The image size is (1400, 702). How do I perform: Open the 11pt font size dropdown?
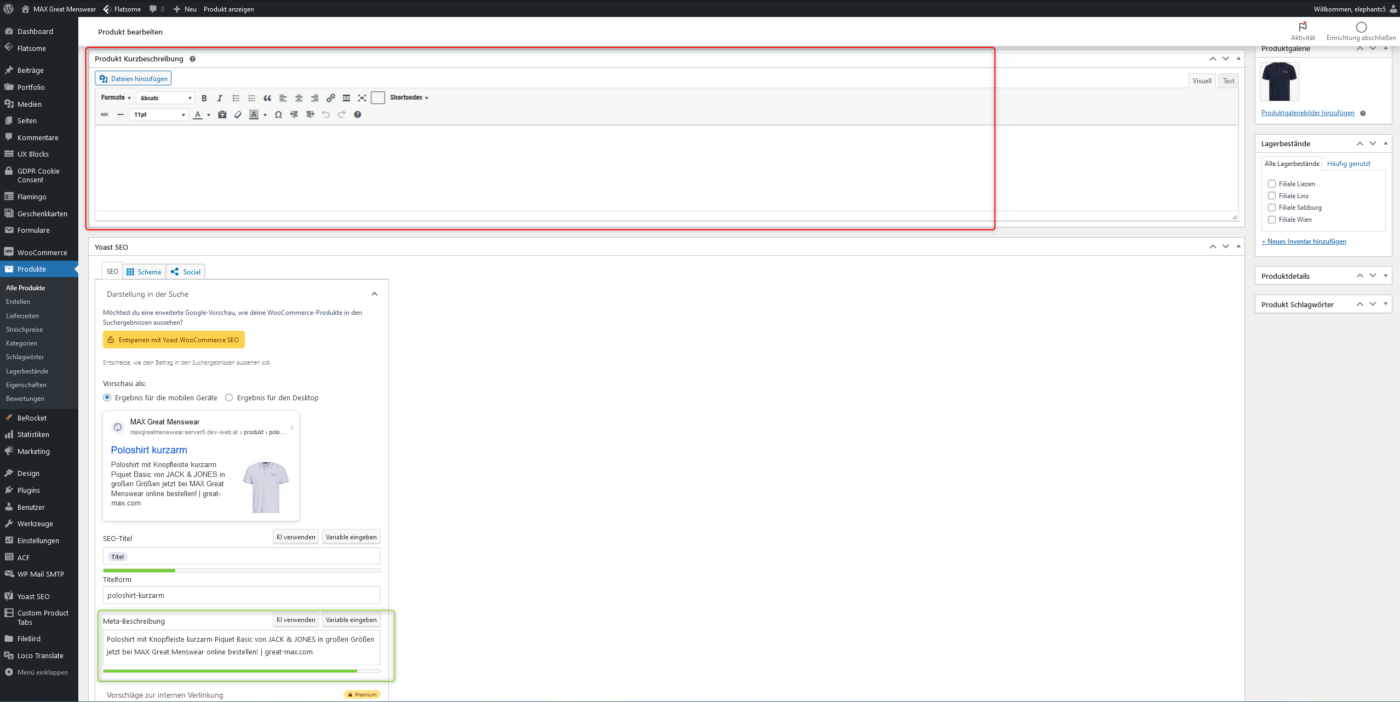pos(158,115)
